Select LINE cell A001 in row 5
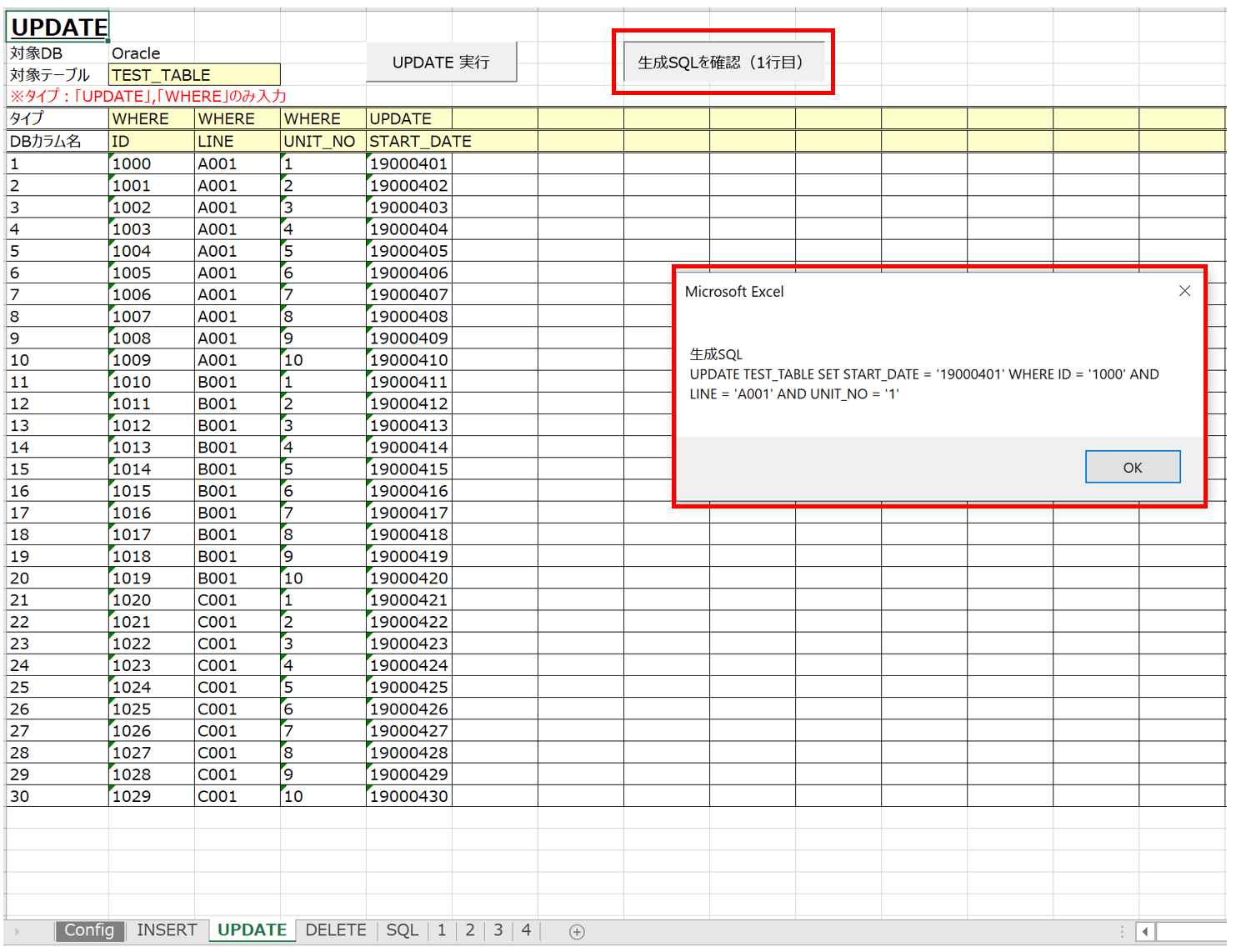The height and width of the screenshot is (952, 1241). pos(237,251)
